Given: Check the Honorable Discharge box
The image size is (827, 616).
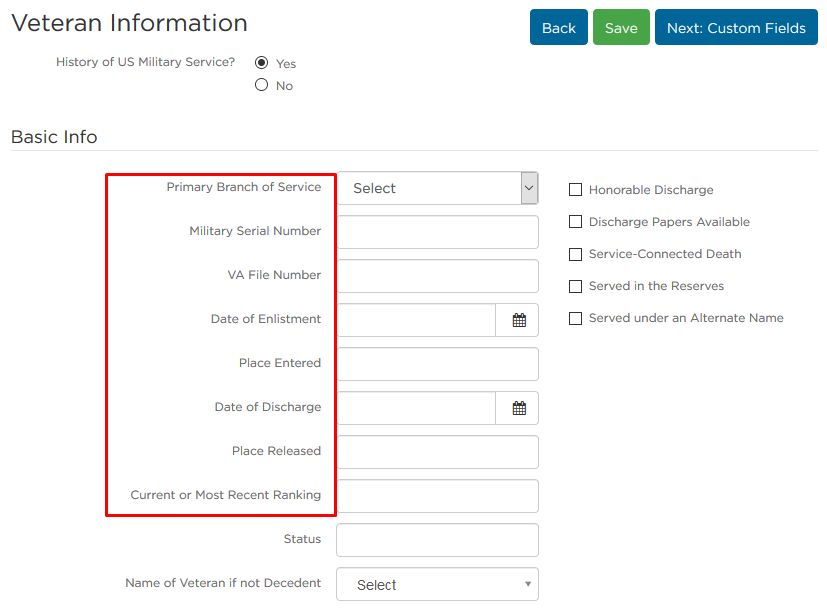Looking at the screenshot, I should [x=575, y=189].
